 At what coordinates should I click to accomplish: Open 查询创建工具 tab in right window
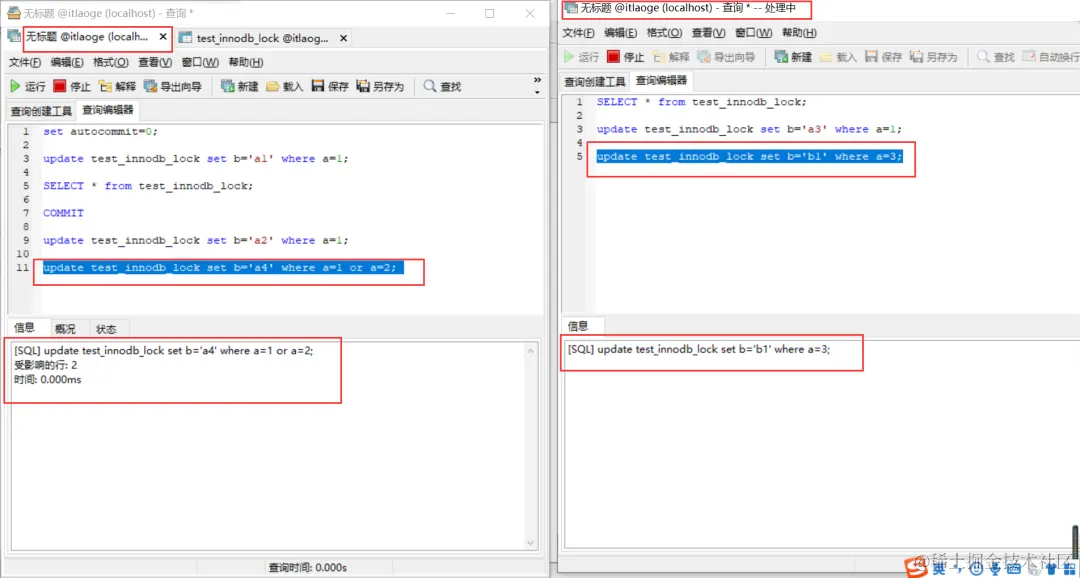point(595,82)
